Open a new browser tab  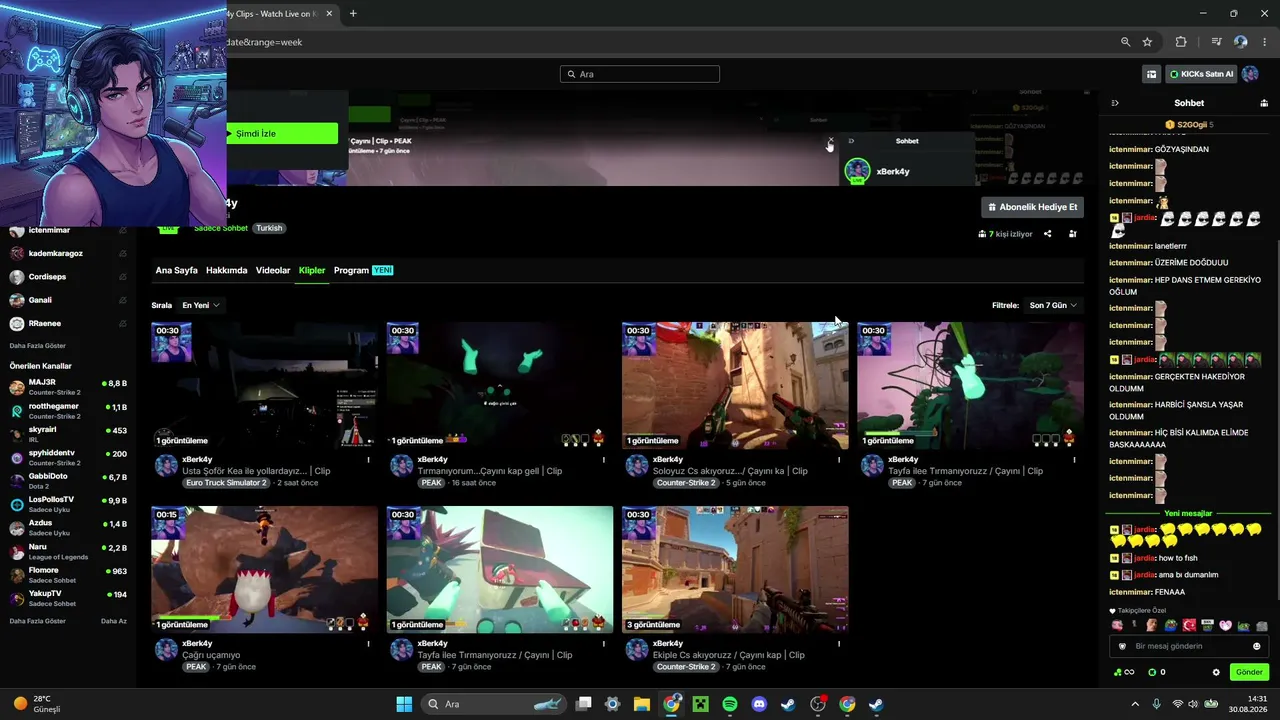353,14
